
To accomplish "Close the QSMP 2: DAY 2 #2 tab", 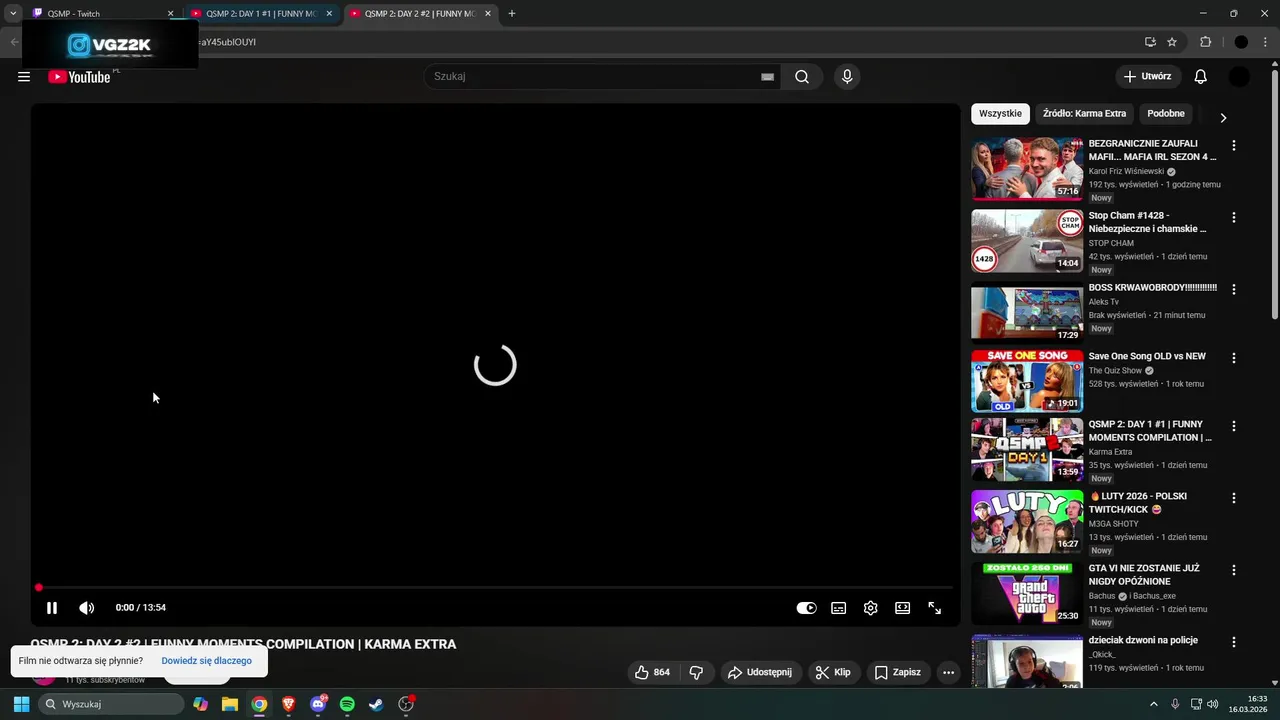I will [488, 14].
